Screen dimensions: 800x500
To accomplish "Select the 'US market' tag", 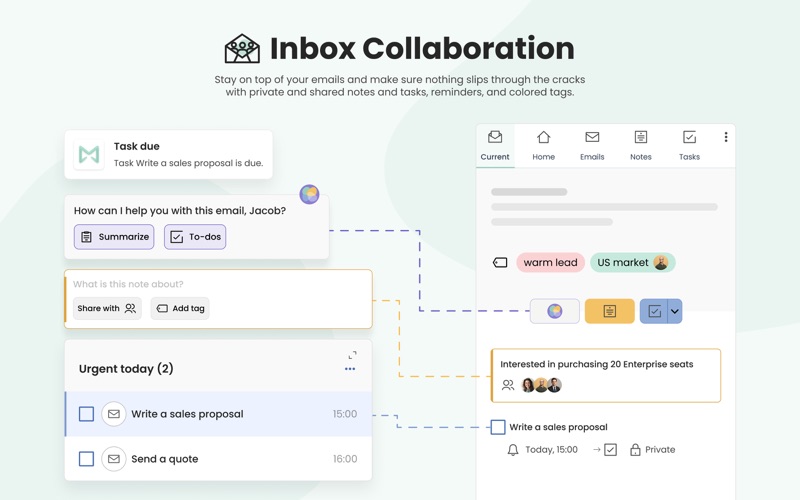I will click(633, 262).
